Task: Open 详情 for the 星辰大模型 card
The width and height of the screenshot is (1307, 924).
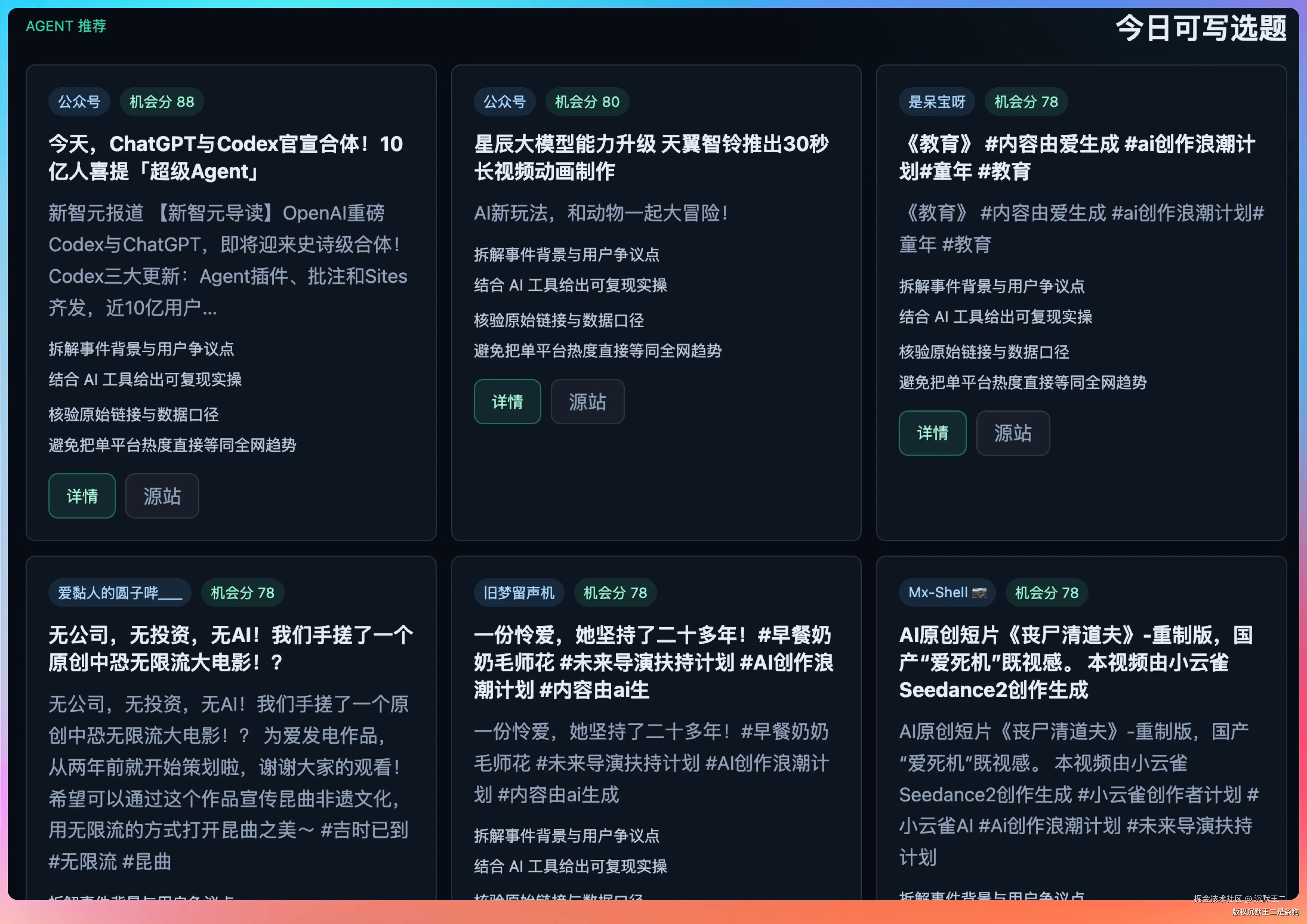Action: pyautogui.click(x=507, y=401)
